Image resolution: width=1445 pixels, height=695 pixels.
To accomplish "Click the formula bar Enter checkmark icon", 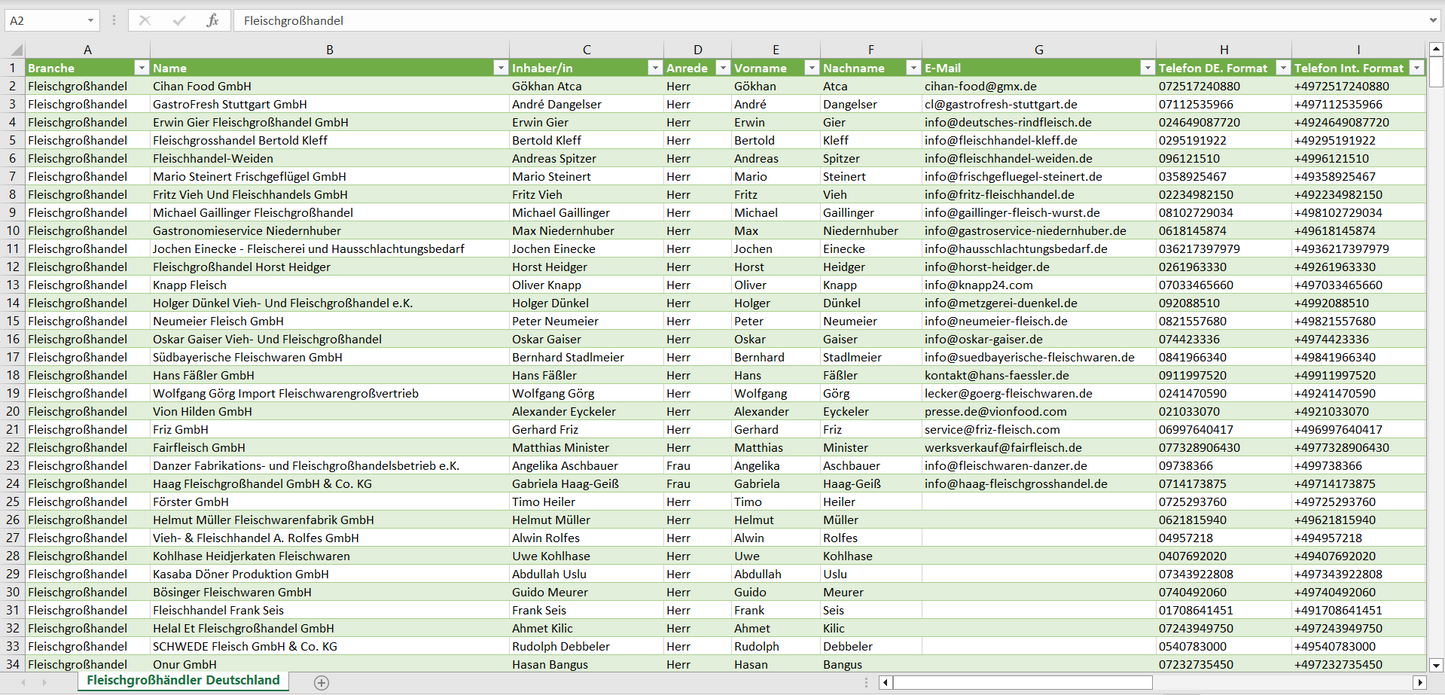I will pos(179,20).
